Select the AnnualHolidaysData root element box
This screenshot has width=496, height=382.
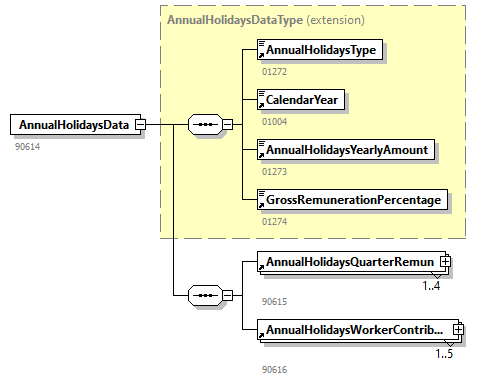pos(75,125)
